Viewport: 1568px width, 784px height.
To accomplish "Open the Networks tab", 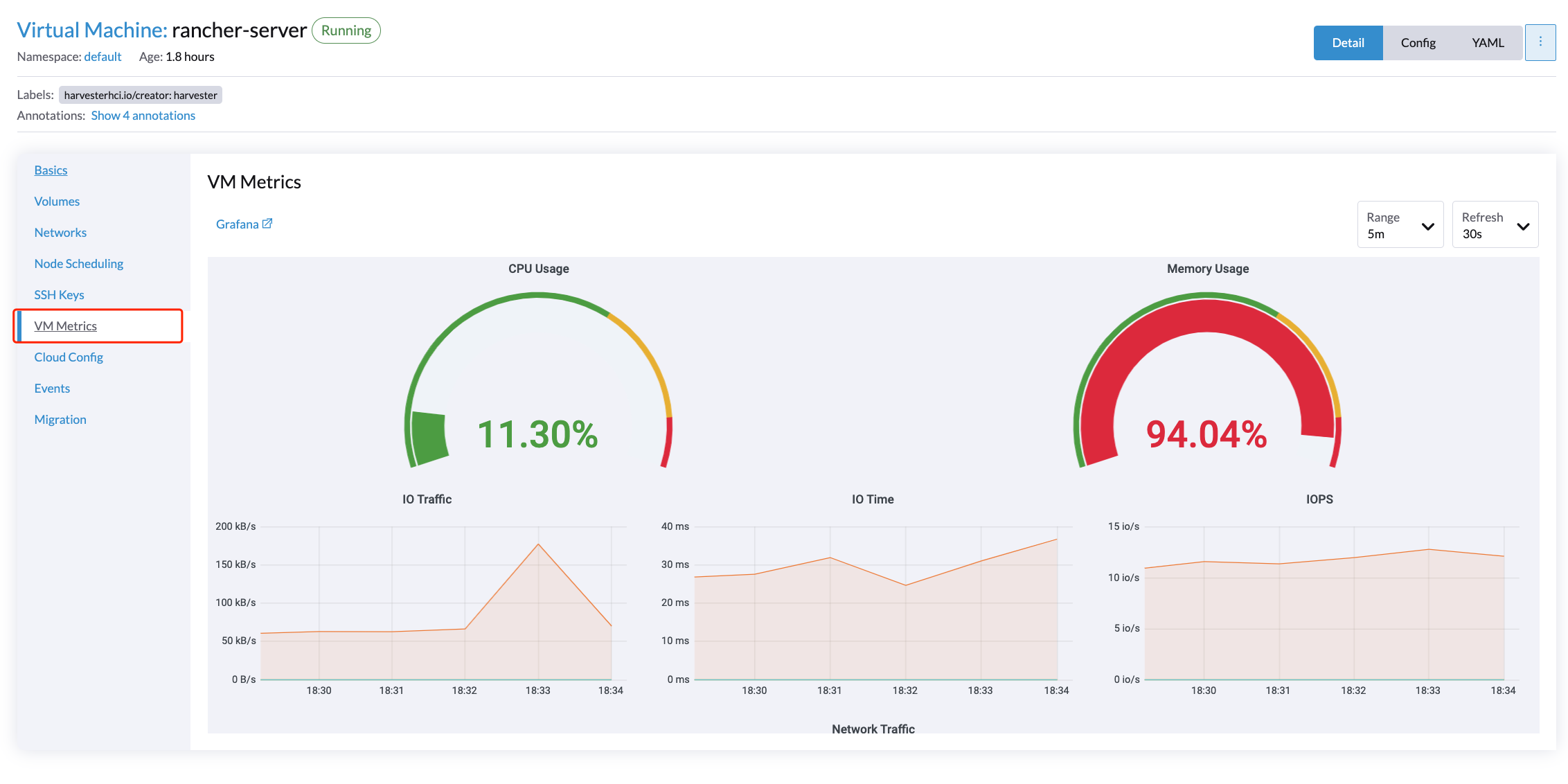I will coord(60,232).
